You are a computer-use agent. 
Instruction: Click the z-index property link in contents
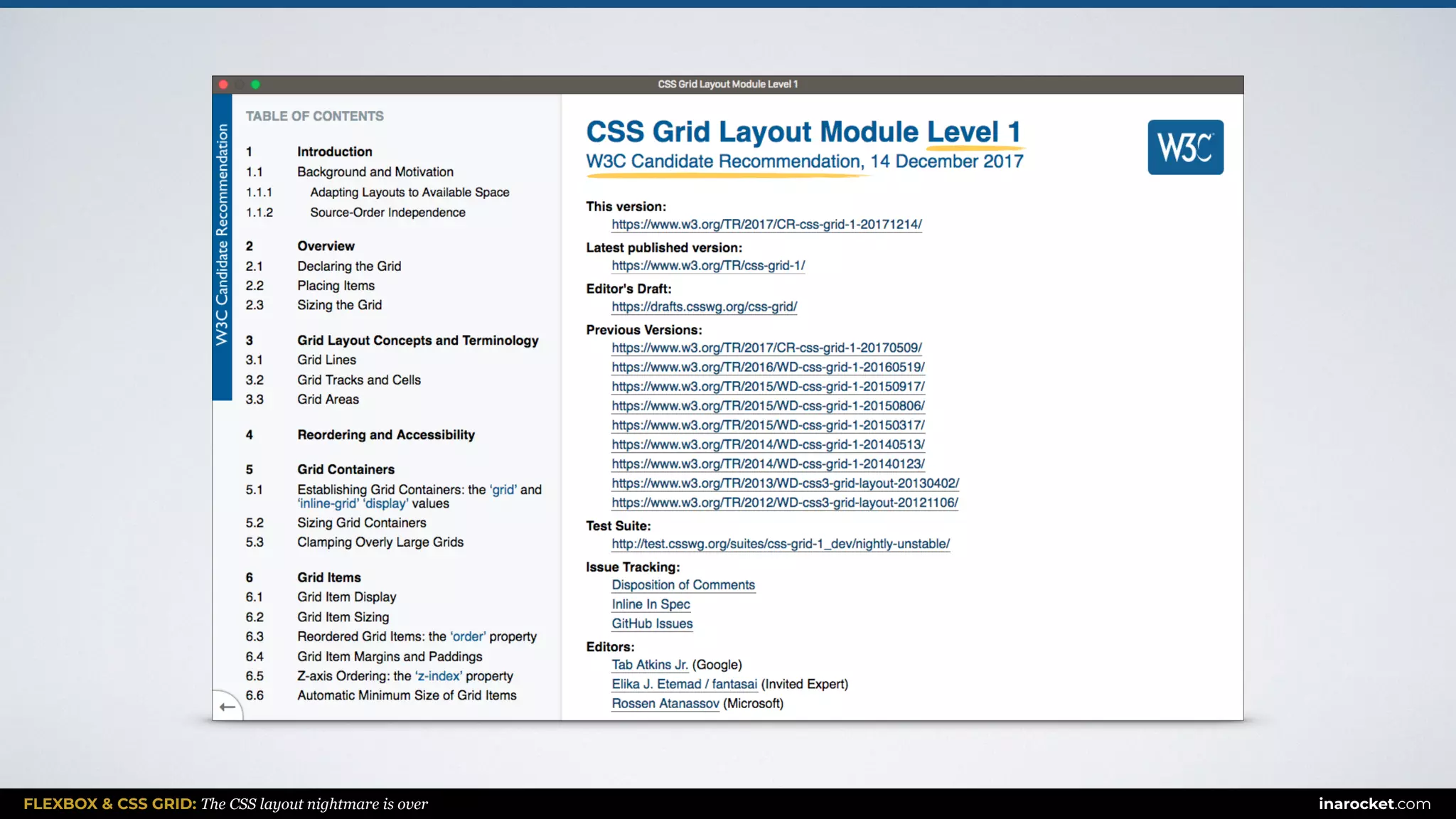pyautogui.click(x=439, y=676)
